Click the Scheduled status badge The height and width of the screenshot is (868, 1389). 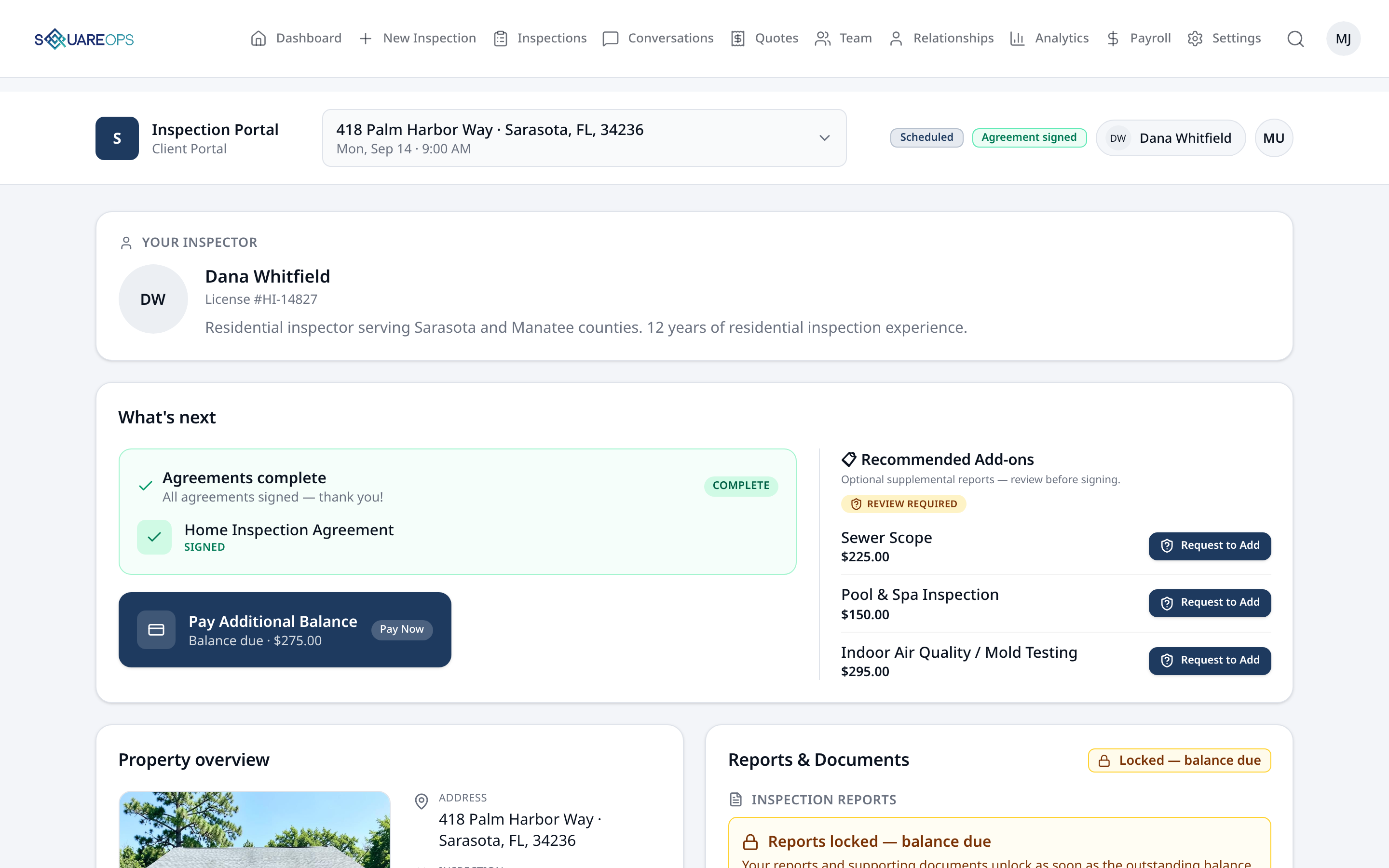(x=926, y=138)
